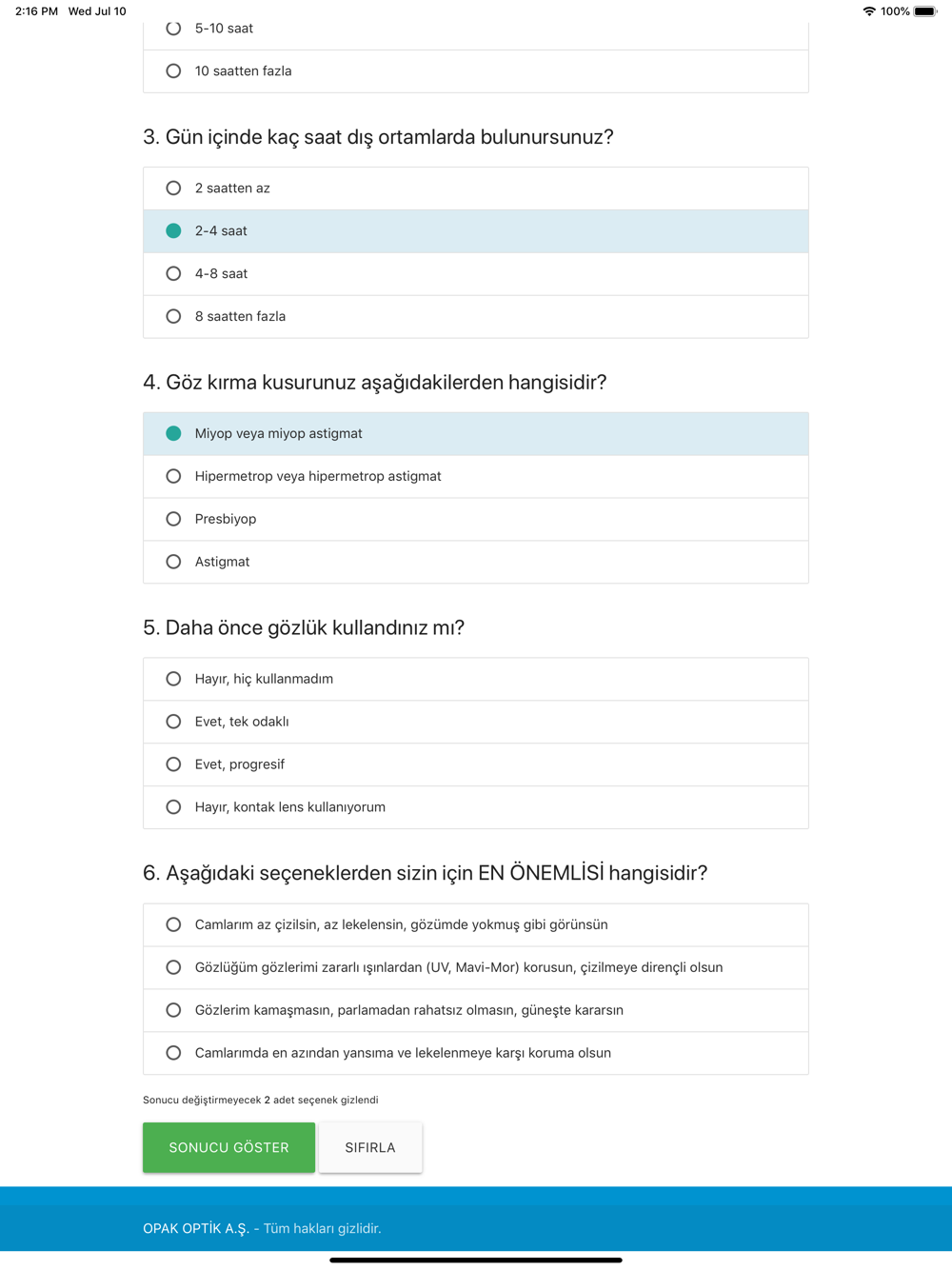Pick '8 saatten fazla' outdoor hours option

click(x=173, y=317)
